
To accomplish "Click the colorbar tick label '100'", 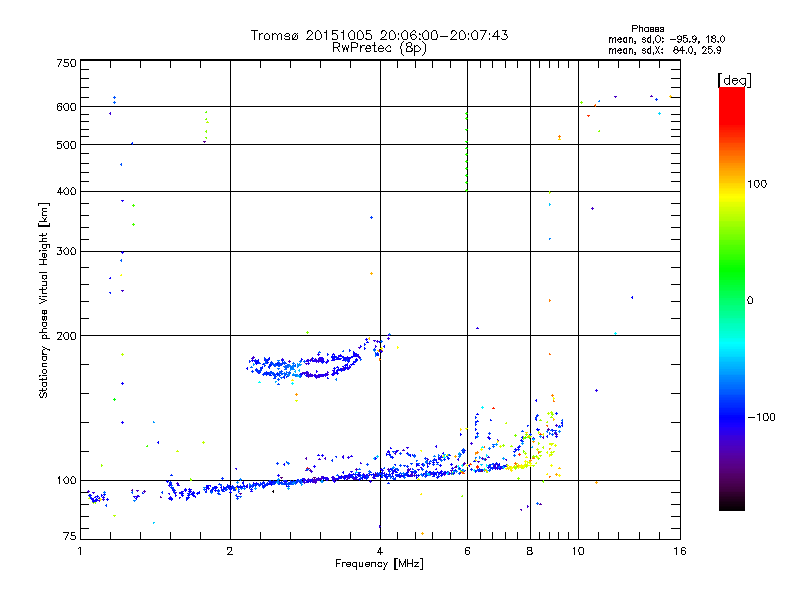I will coord(757,184).
